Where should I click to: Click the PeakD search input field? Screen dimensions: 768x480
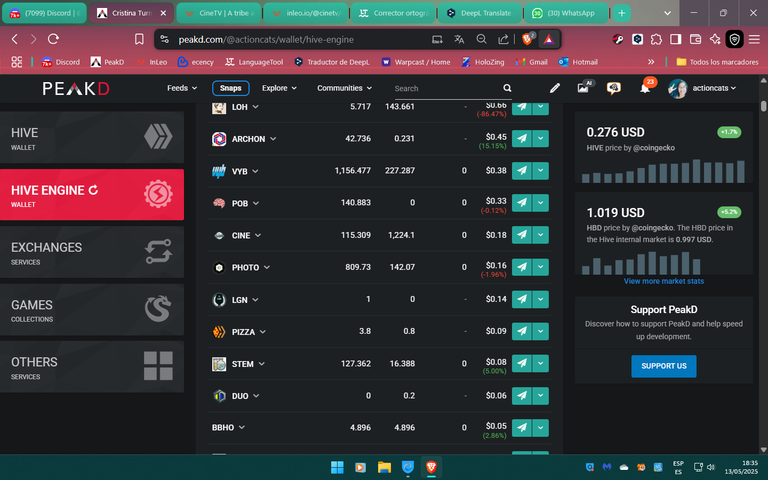[446, 89]
